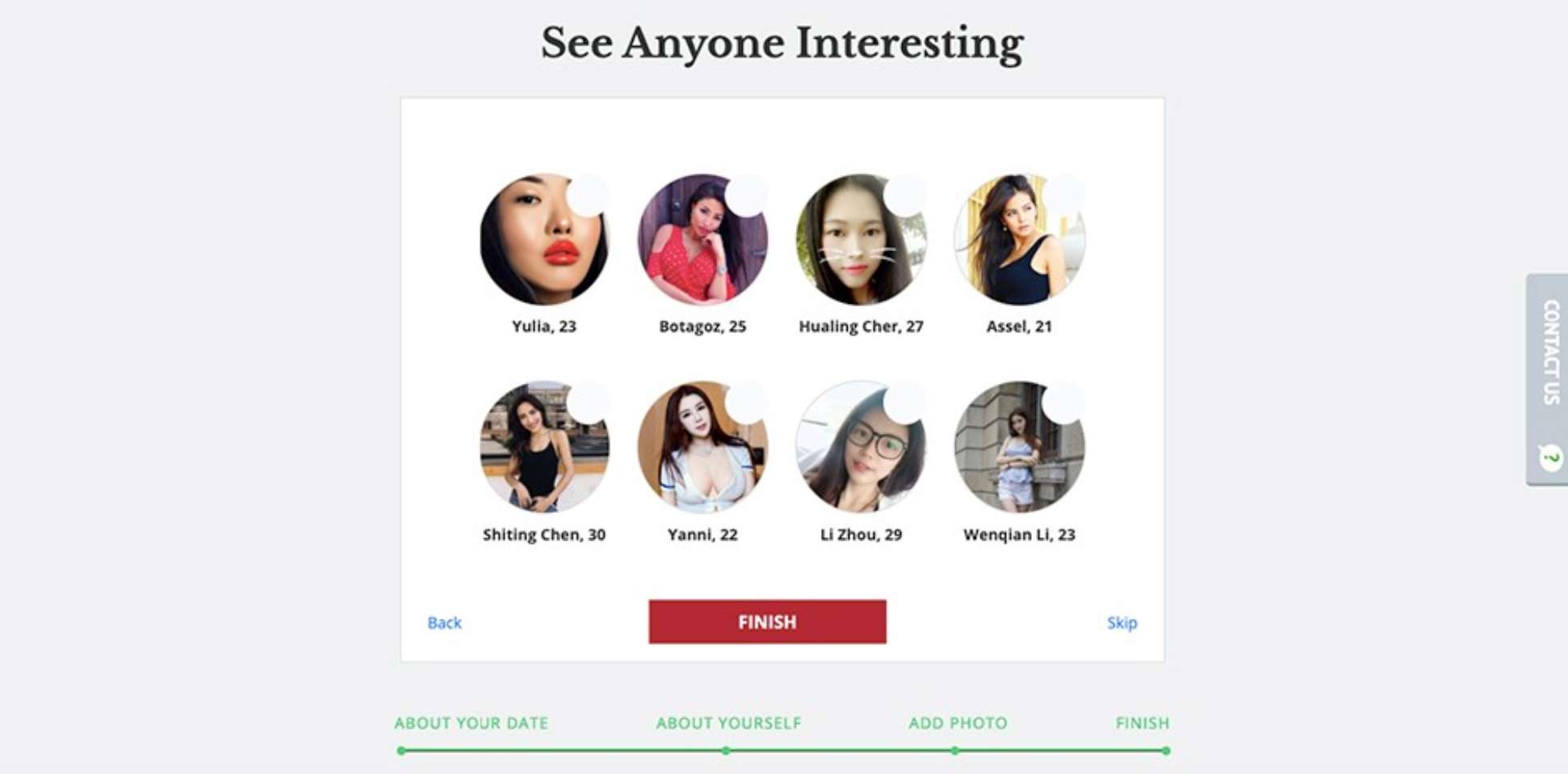This screenshot has width=1568, height=774.
Task: Click the Skip link
Action: [x=1121, y=623]
